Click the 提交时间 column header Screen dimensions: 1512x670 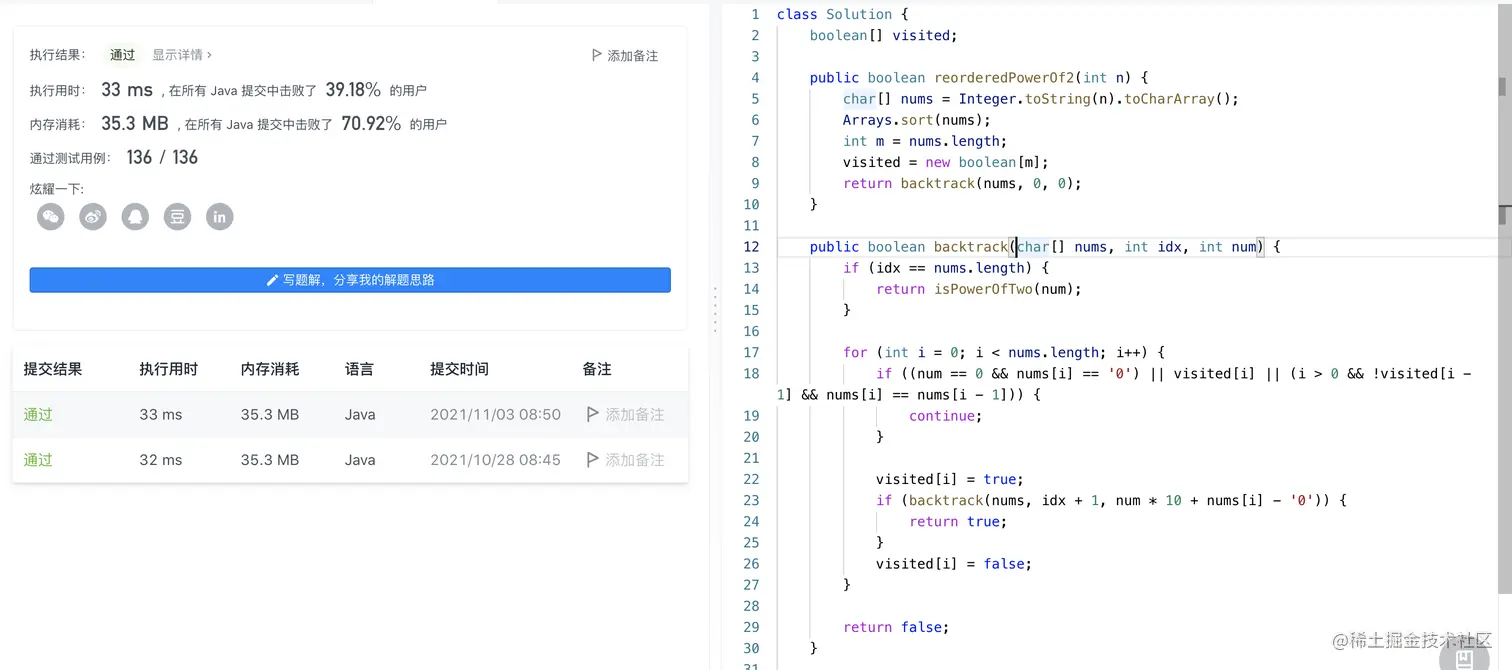pyautogui.click(x=459, y=369)
